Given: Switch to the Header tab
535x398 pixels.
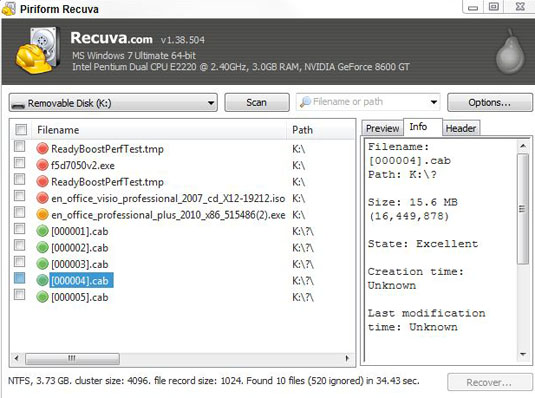Looking at the screenshot, I should 461,128.
